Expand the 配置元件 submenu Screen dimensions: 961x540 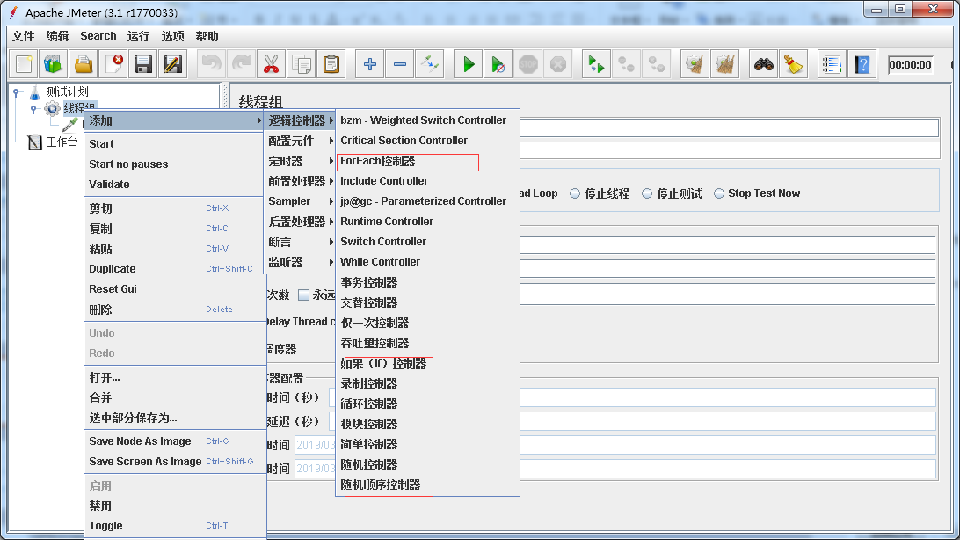[300, 141]
